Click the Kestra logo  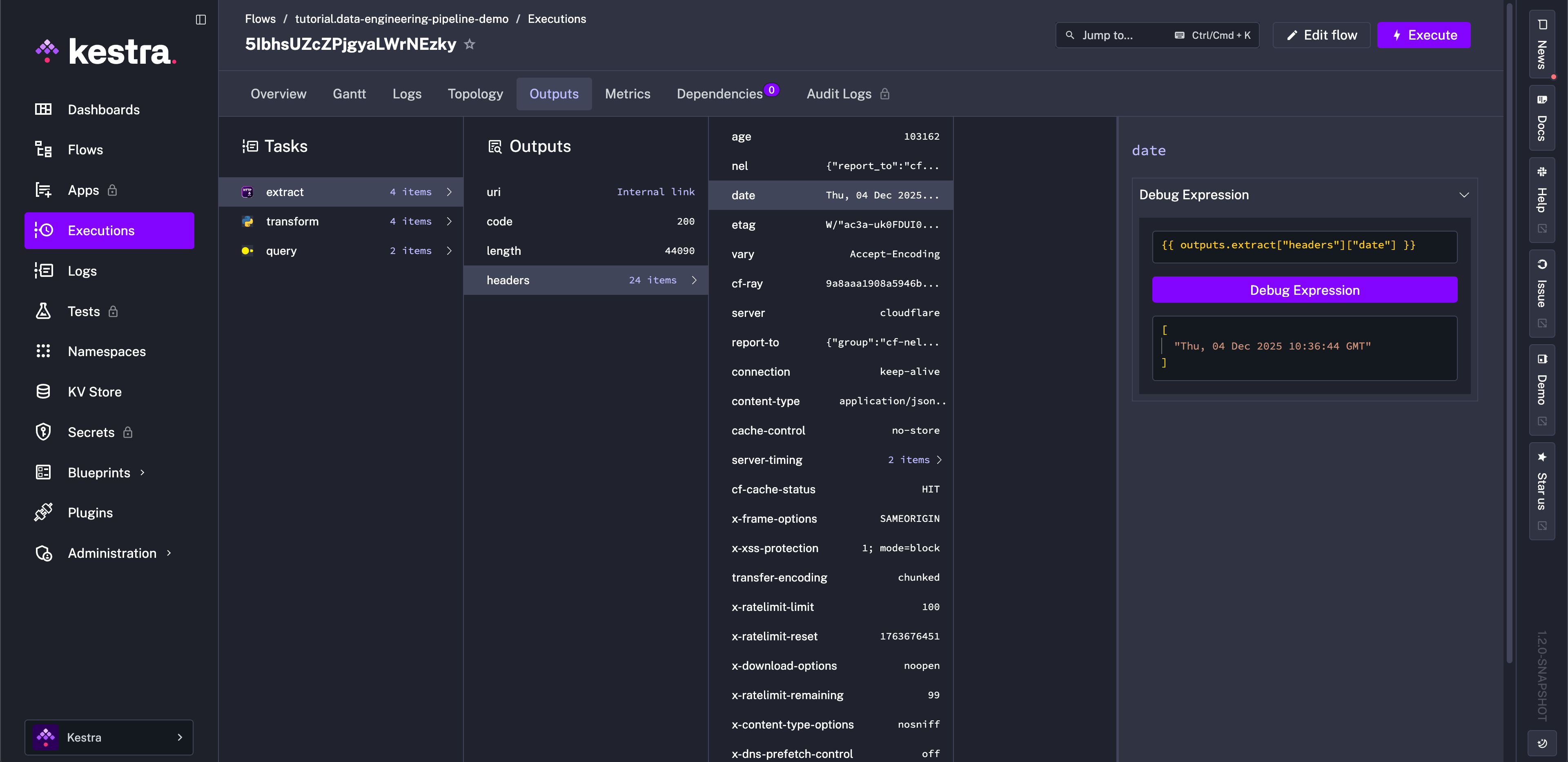click(106, 51)
